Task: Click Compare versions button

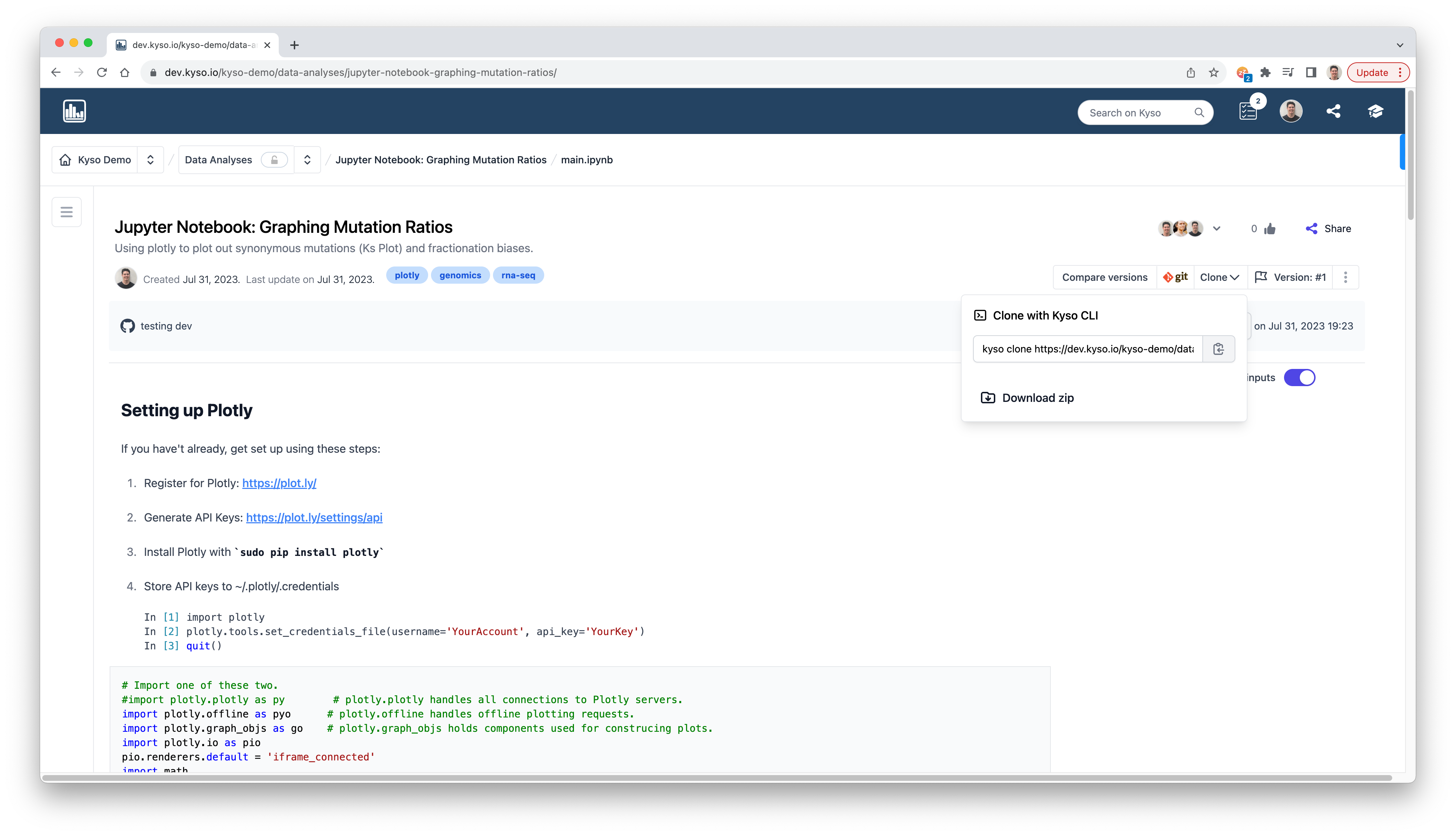Action: point(1104,277)
